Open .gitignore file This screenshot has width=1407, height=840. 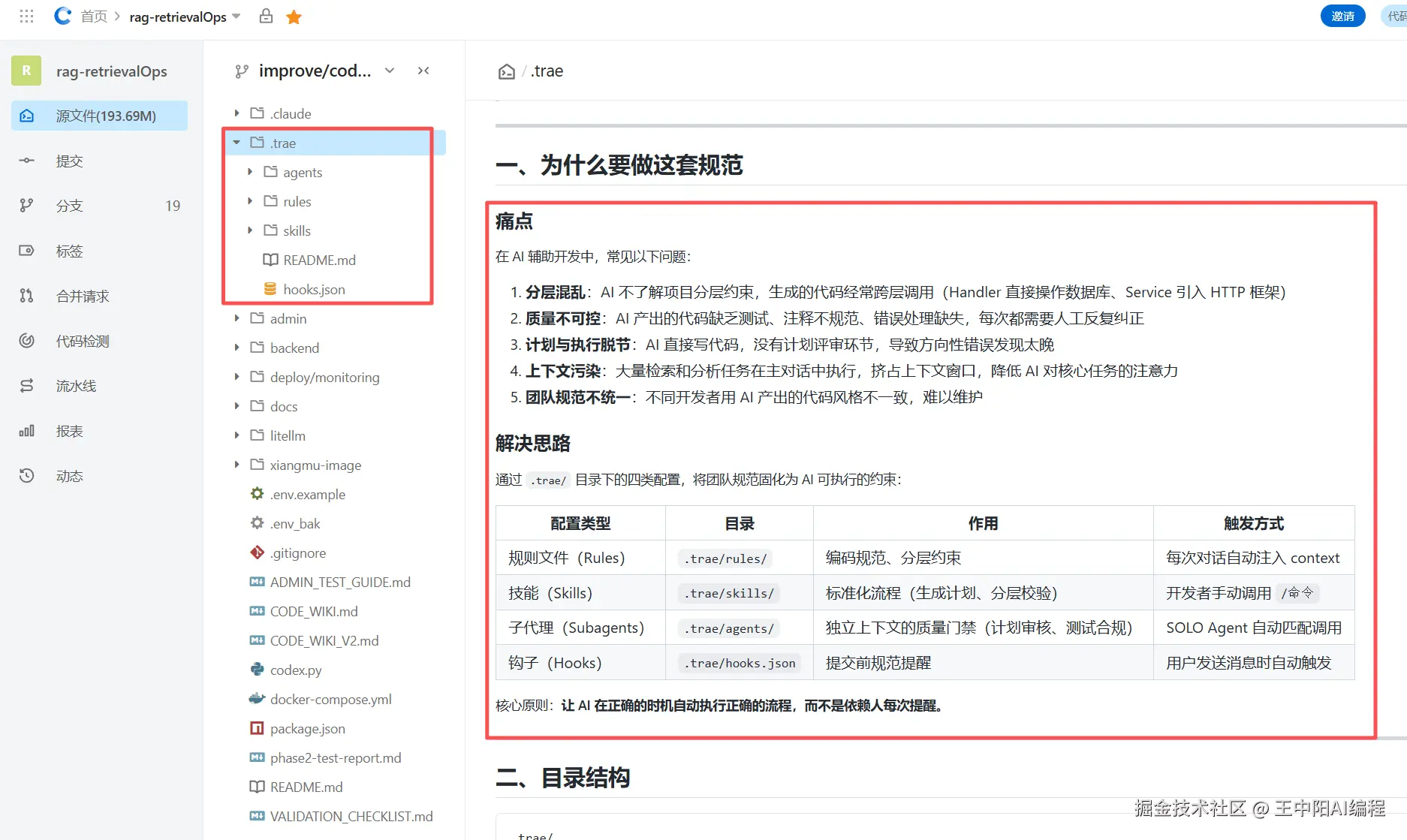click(298, 552)
